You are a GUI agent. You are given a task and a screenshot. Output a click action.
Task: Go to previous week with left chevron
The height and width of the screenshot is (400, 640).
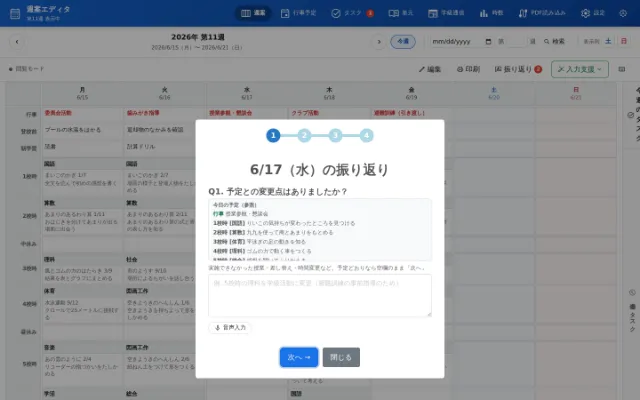(17, 42)
